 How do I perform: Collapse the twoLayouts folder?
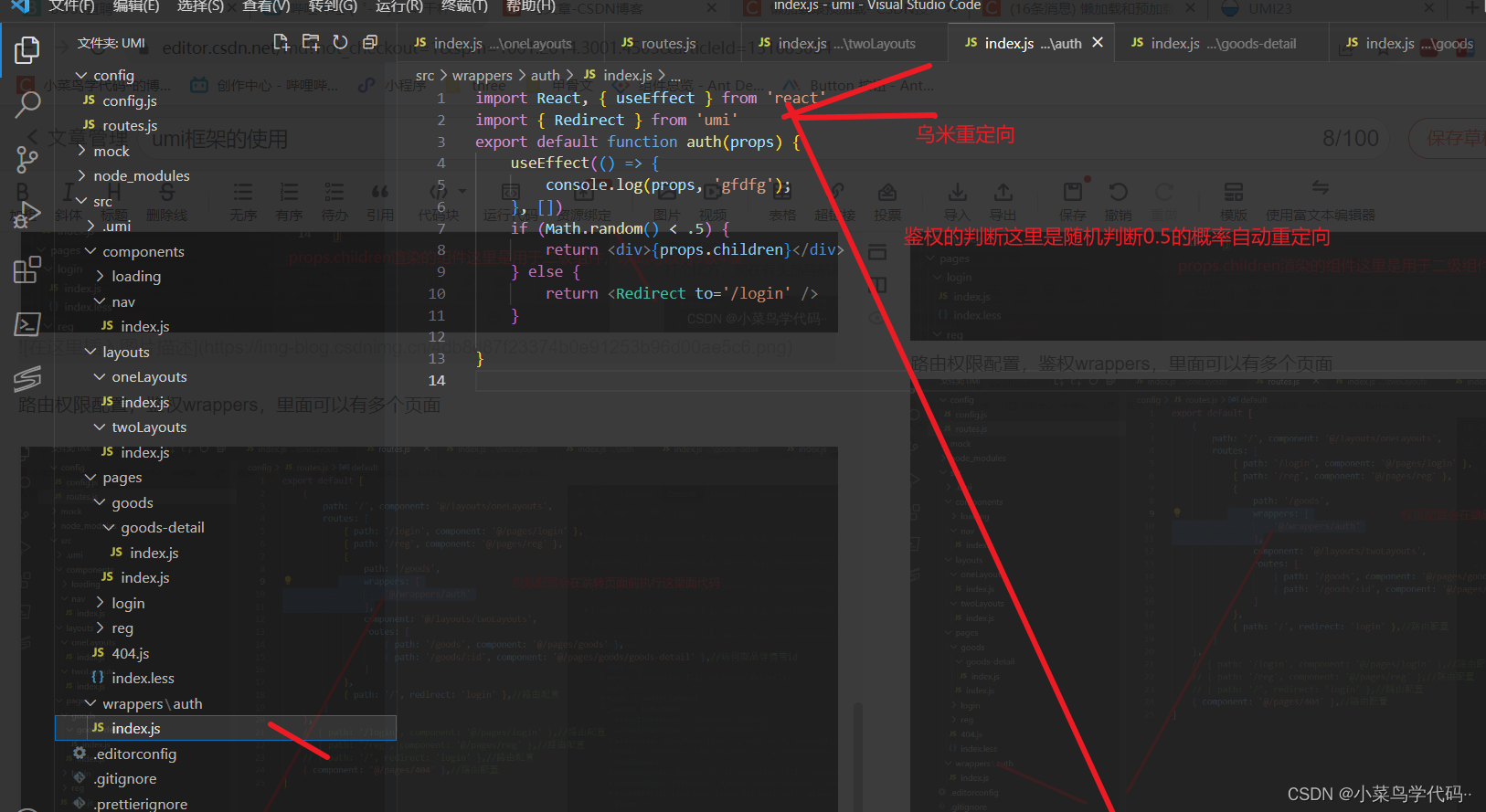[149, 427]
